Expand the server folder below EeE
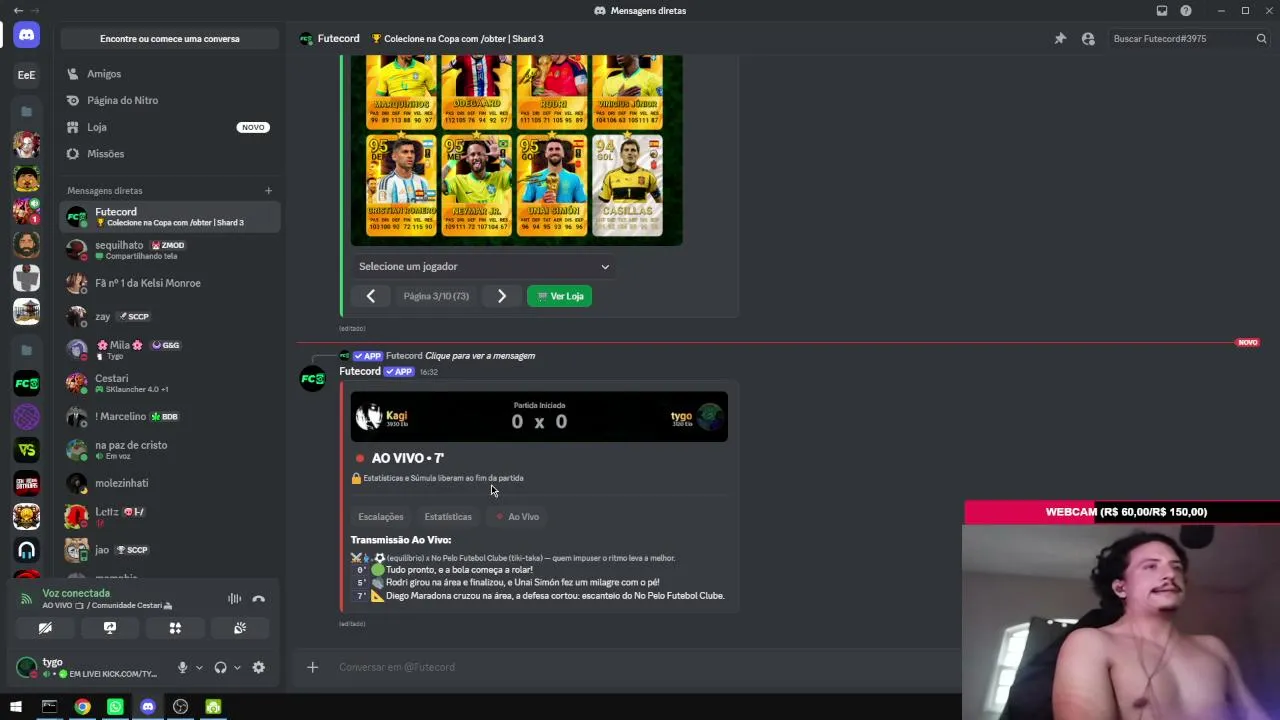The image size is (1280, 720). pyautogui.click(x=26, y=111)
